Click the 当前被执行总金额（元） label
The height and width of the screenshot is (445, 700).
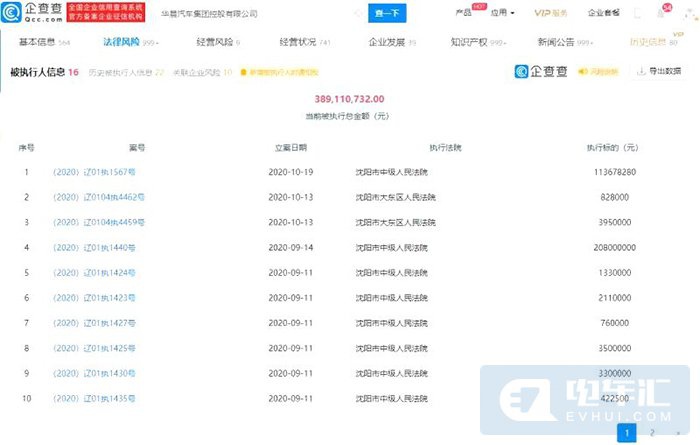pyautogui.click(x=347, y=116)
